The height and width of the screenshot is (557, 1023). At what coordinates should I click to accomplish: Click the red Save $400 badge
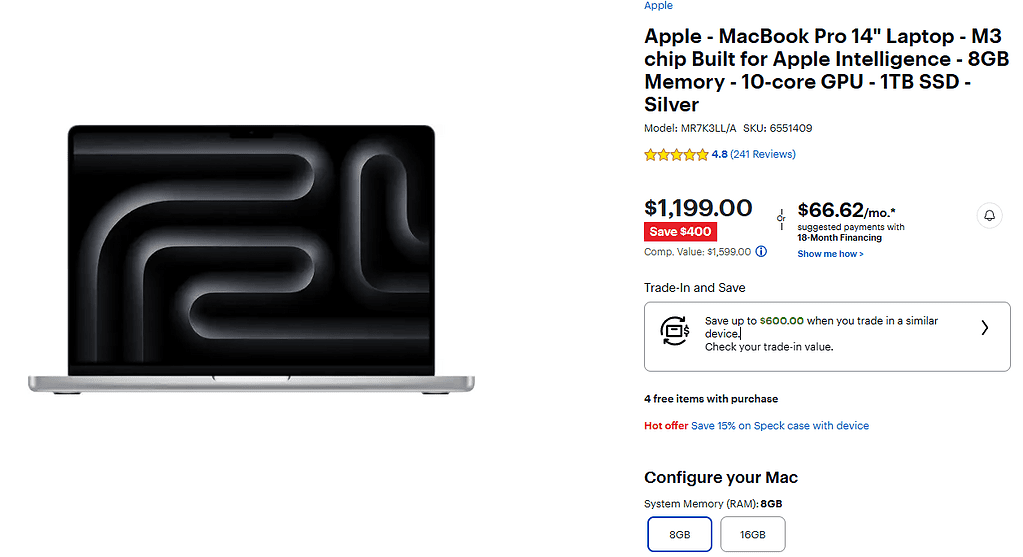(680, 232)
